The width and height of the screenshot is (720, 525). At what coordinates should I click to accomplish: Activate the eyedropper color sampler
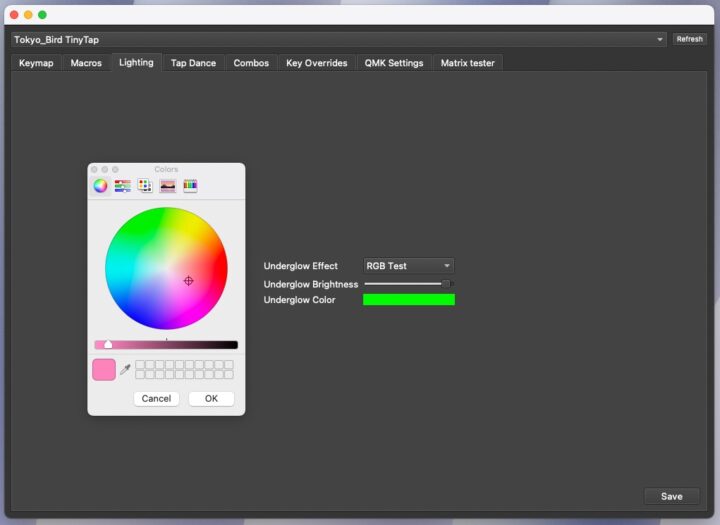125,370
